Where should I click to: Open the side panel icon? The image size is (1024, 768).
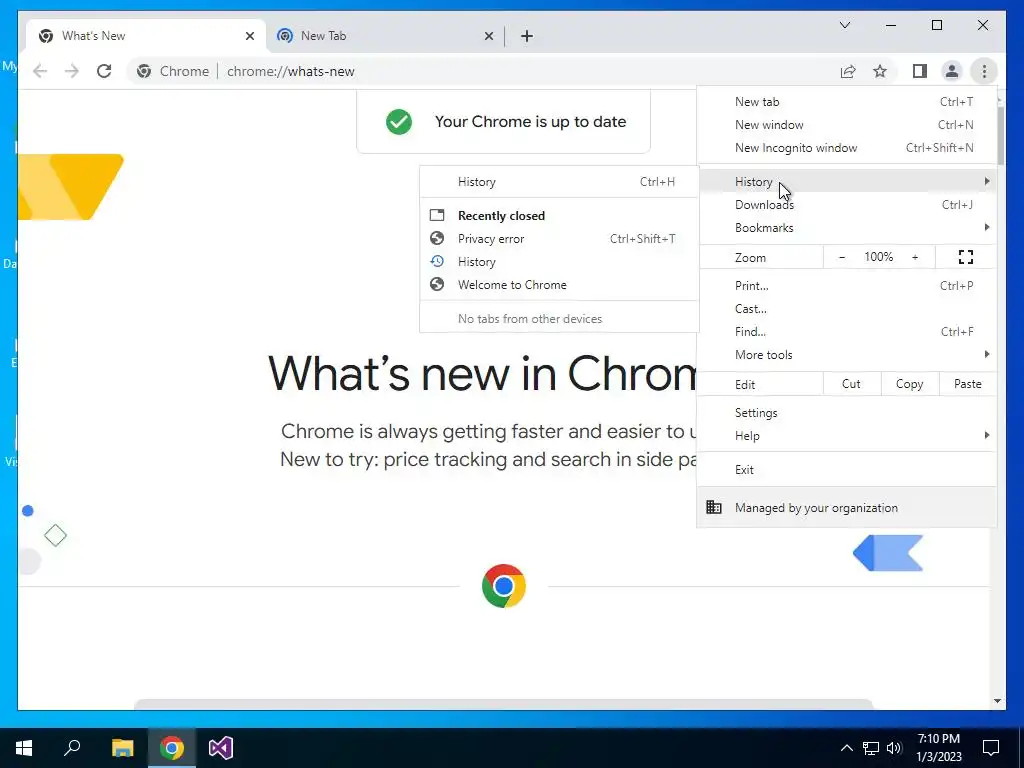920,71
